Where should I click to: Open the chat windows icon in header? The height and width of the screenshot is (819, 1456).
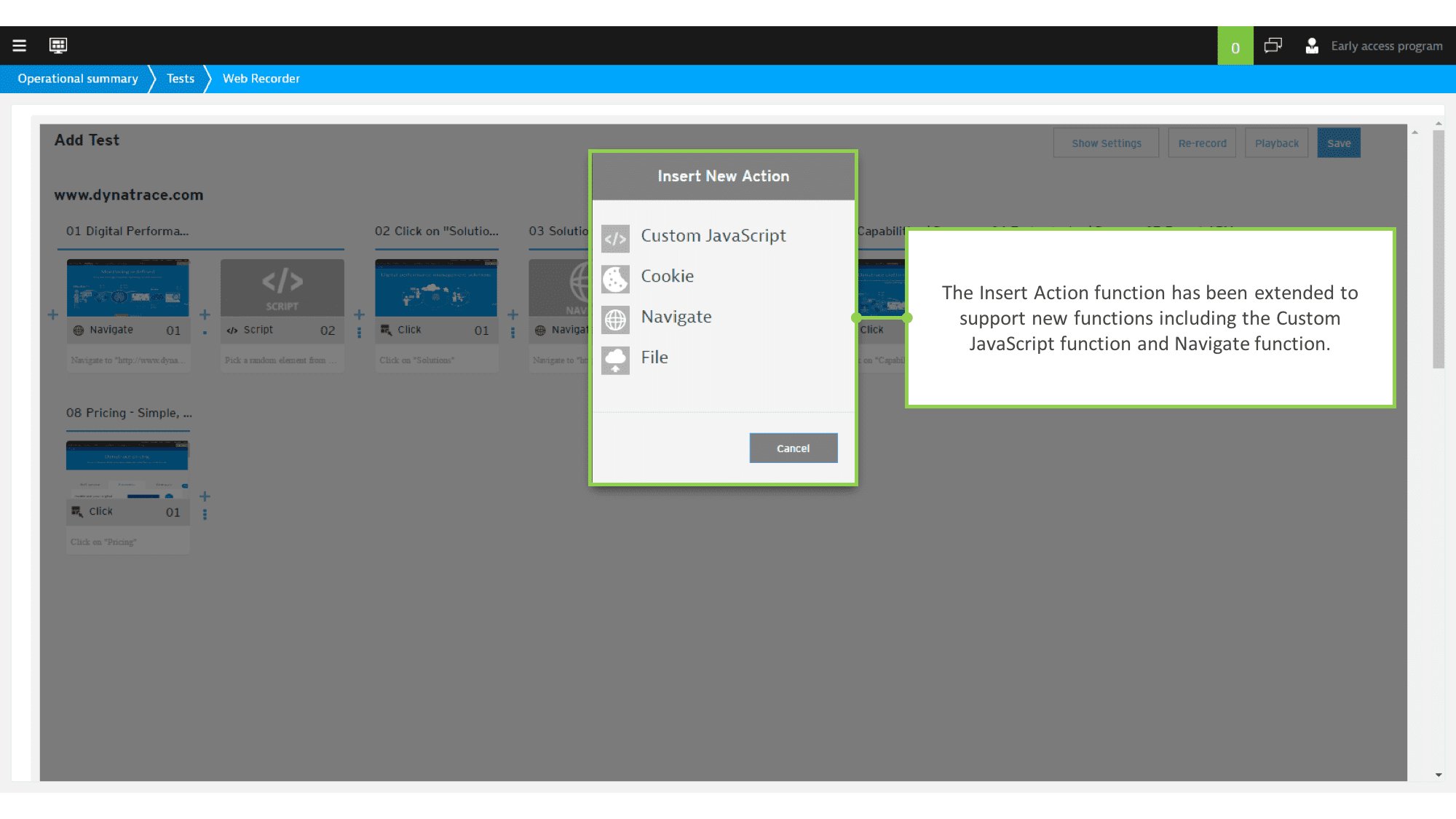[x=1273, y=46]
